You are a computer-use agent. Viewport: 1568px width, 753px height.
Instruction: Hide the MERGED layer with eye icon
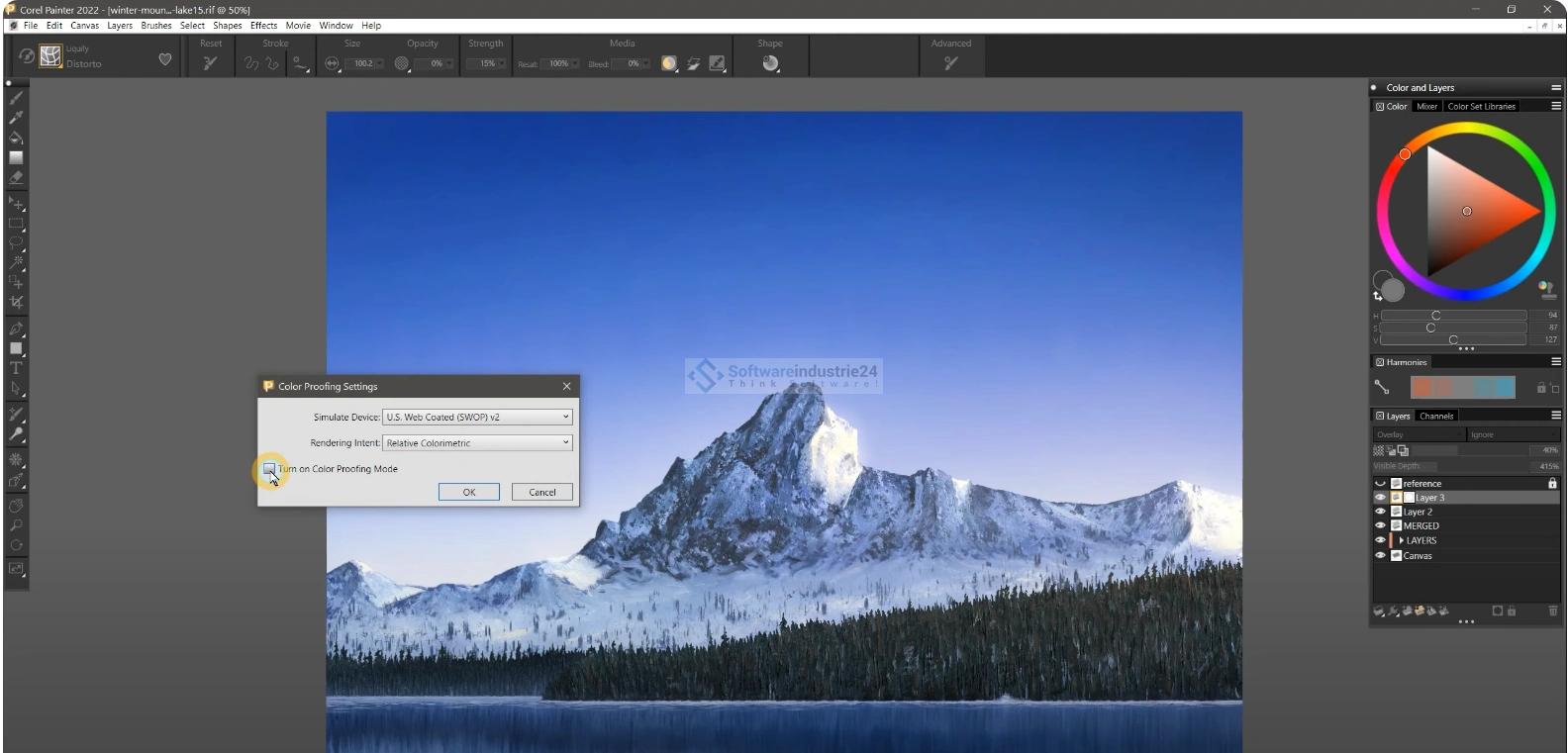tap(1380, 526)
